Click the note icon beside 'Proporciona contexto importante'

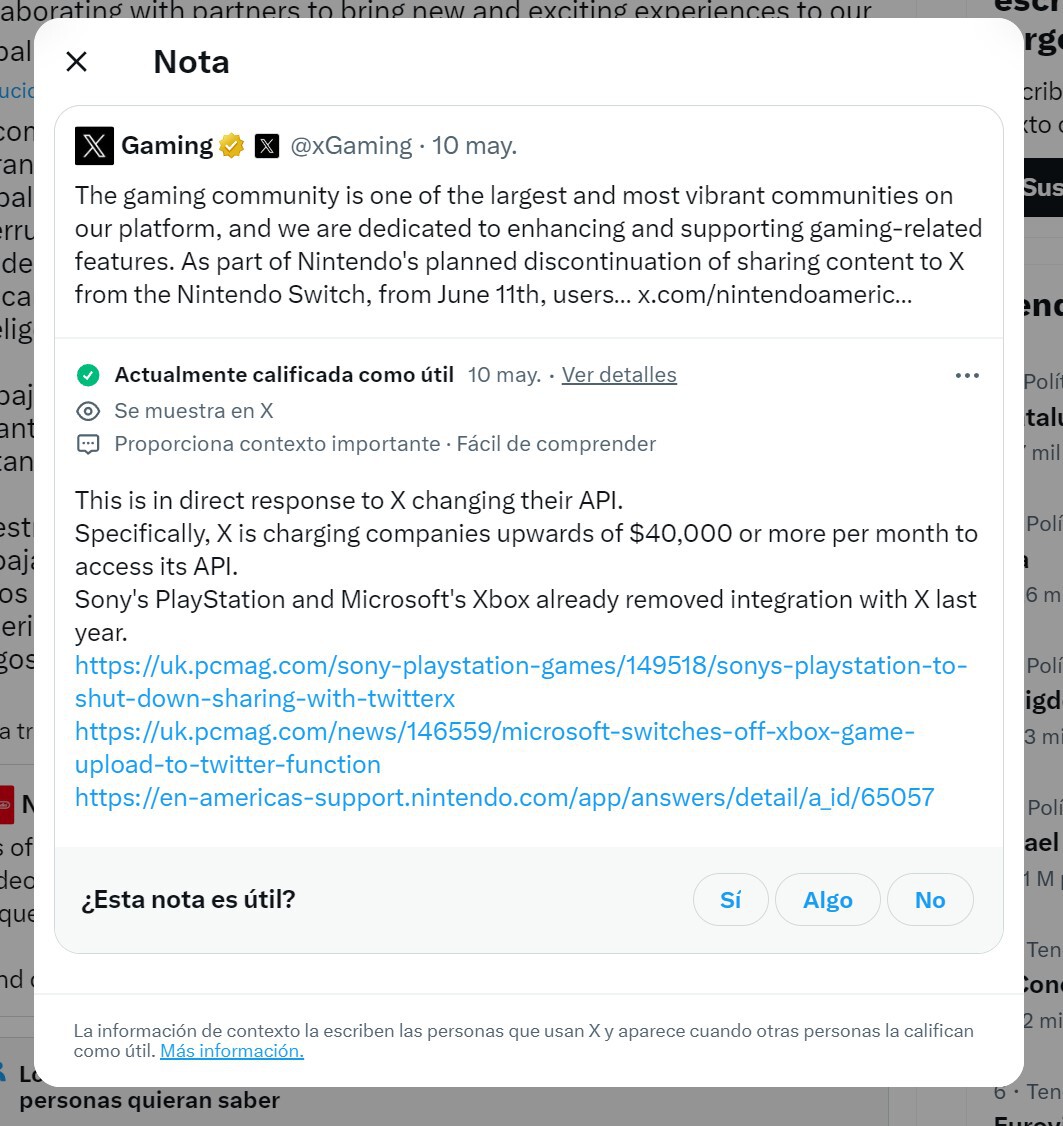tap(88, 444)
